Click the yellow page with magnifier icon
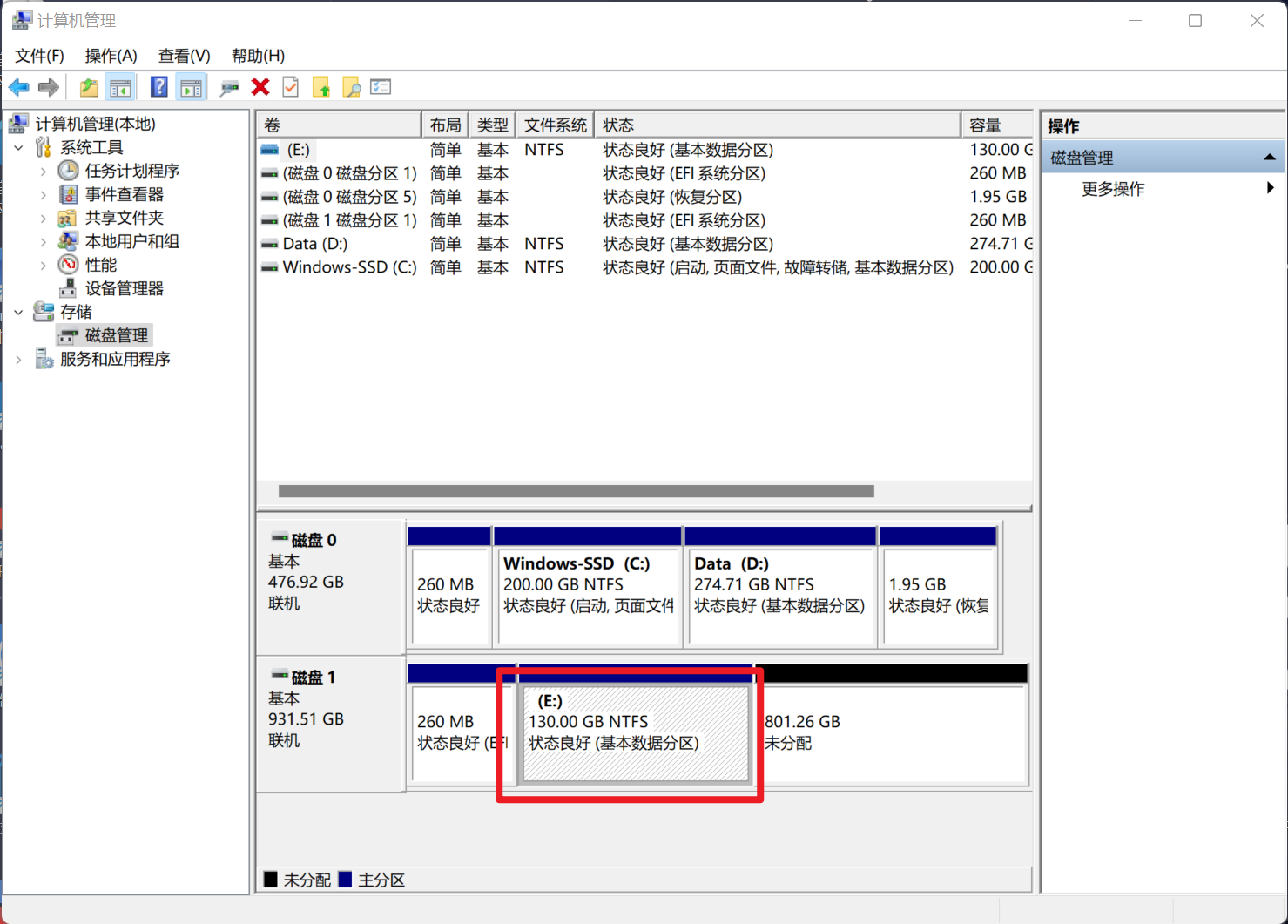The width and height of the screenshot is (1288, 924). click(x=352, y=87)
